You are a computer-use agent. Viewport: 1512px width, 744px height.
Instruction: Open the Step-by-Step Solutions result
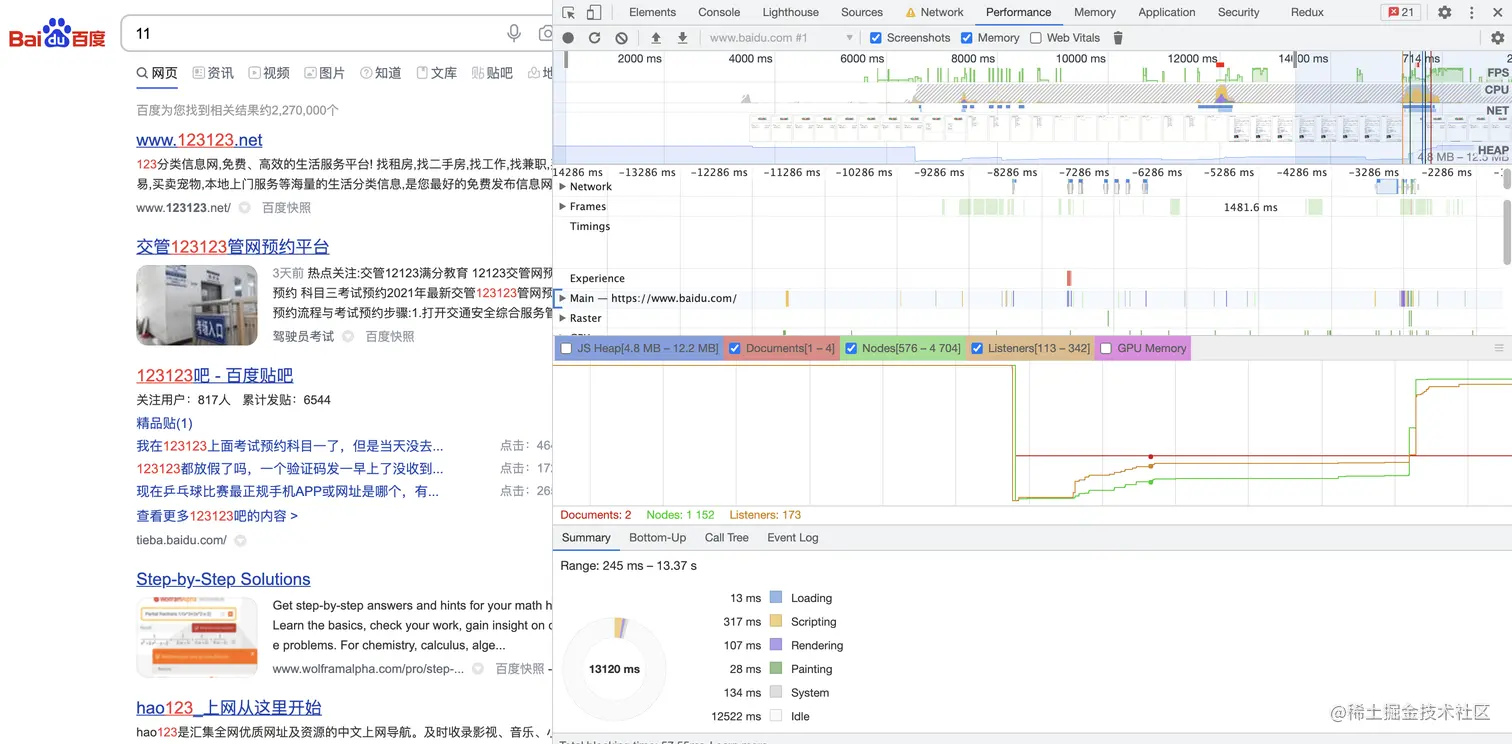223,579
